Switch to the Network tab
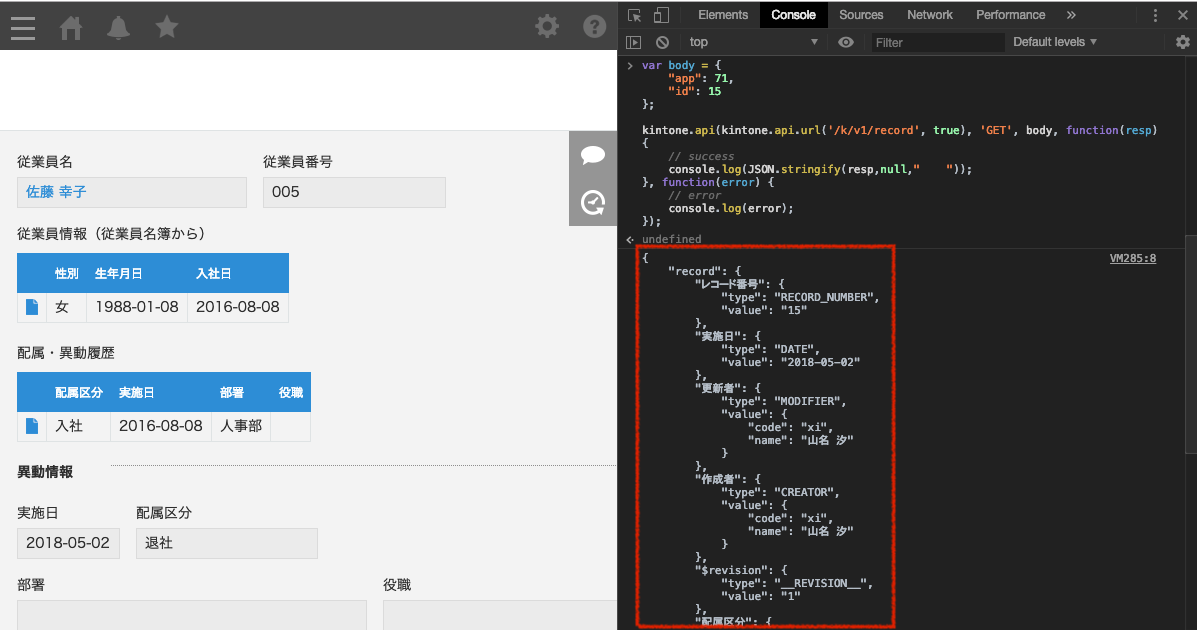Image resolution: width=1197 pixels, height=630 pixels. (x=930, y=15)
